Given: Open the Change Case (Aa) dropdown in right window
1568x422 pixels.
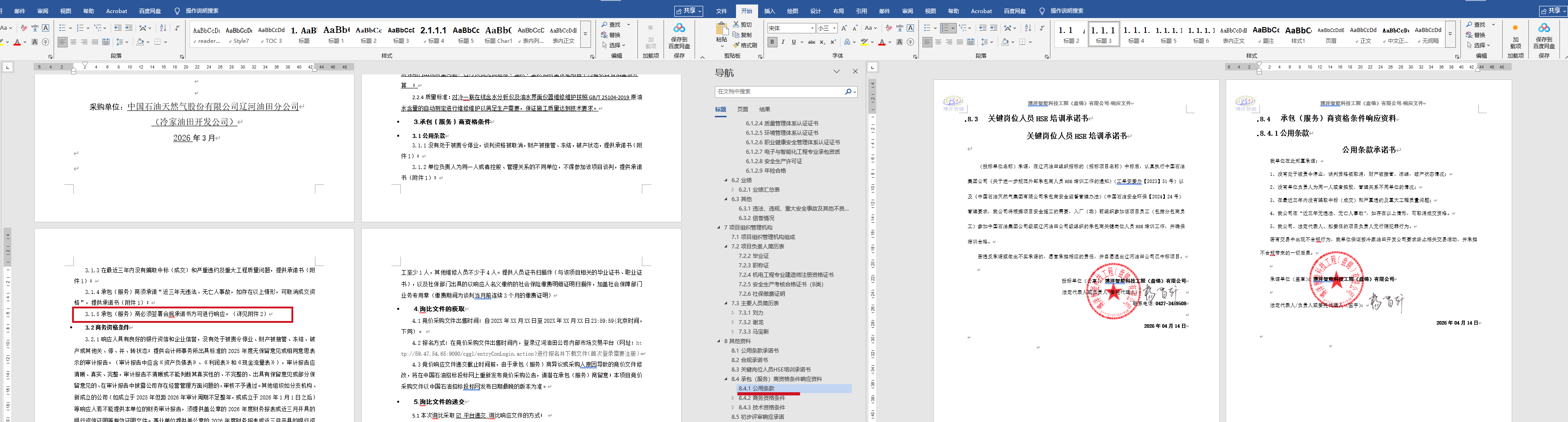Looking at the screenshot, I should (x=871, y=28).
